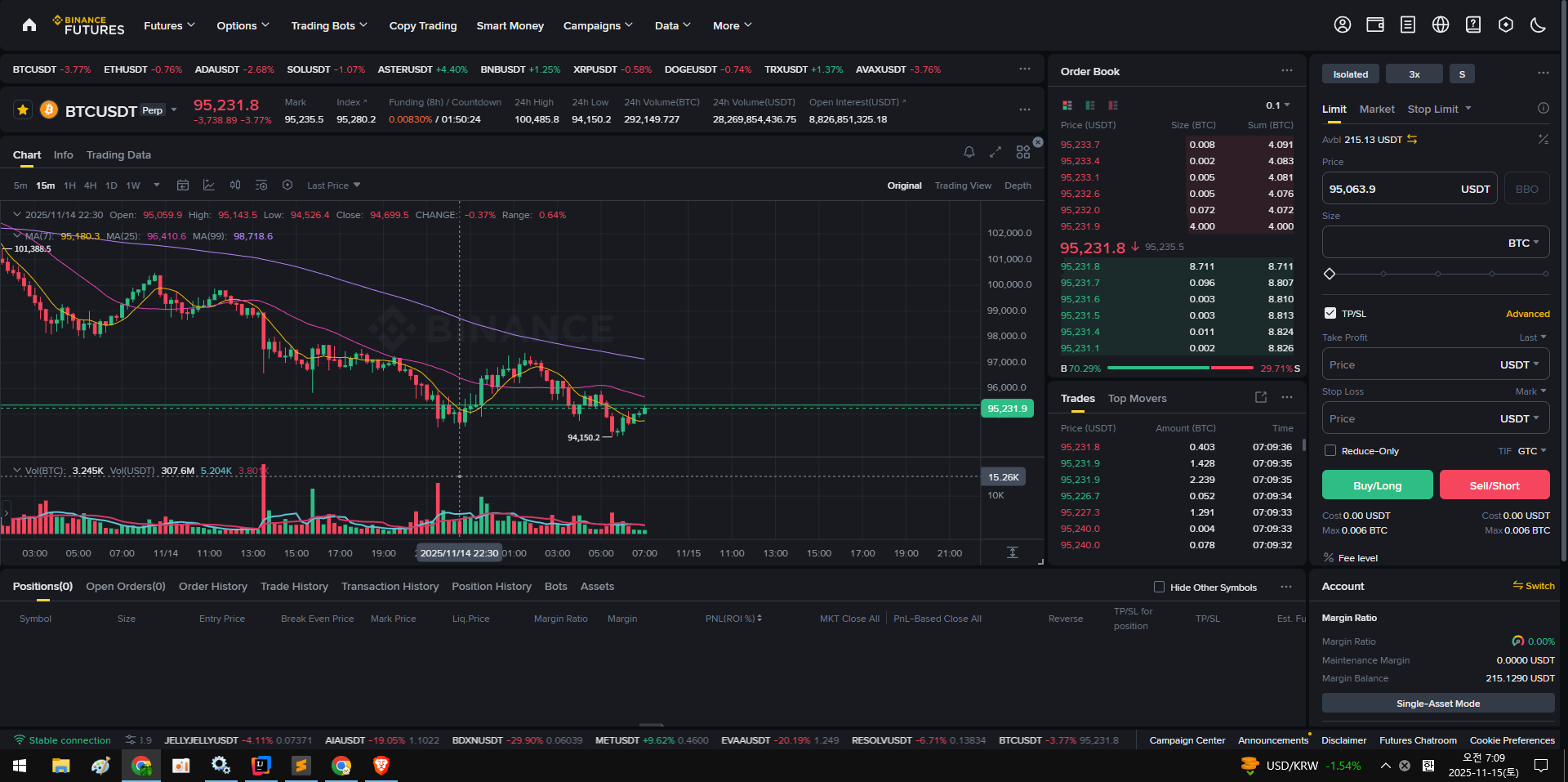Image resolution: width=1568 pixels, height=782 pixels.
Task: Change the candlestick chart type icon
Action: 235,185
